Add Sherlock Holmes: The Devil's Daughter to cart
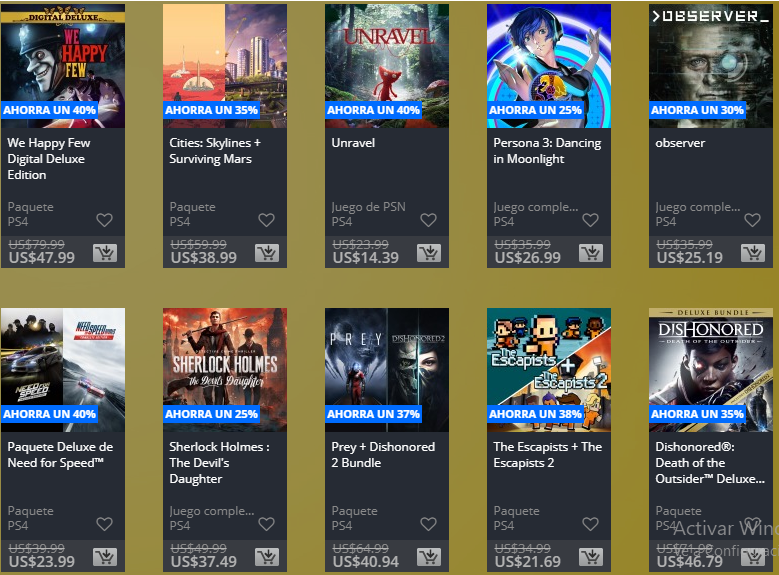The height and width of the screenshot is (575, 779). tap(267, 557)
